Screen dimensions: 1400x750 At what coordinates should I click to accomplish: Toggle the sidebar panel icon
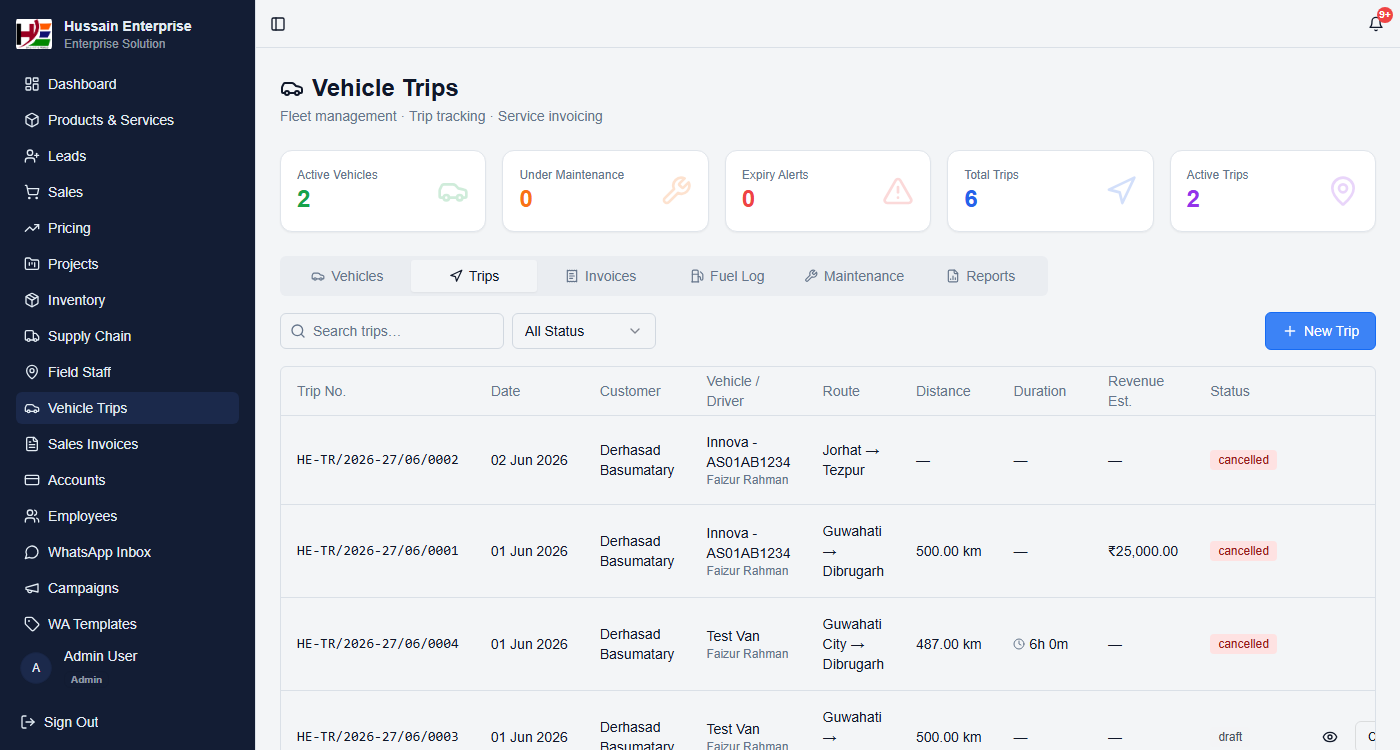click(x=278, y=24)
